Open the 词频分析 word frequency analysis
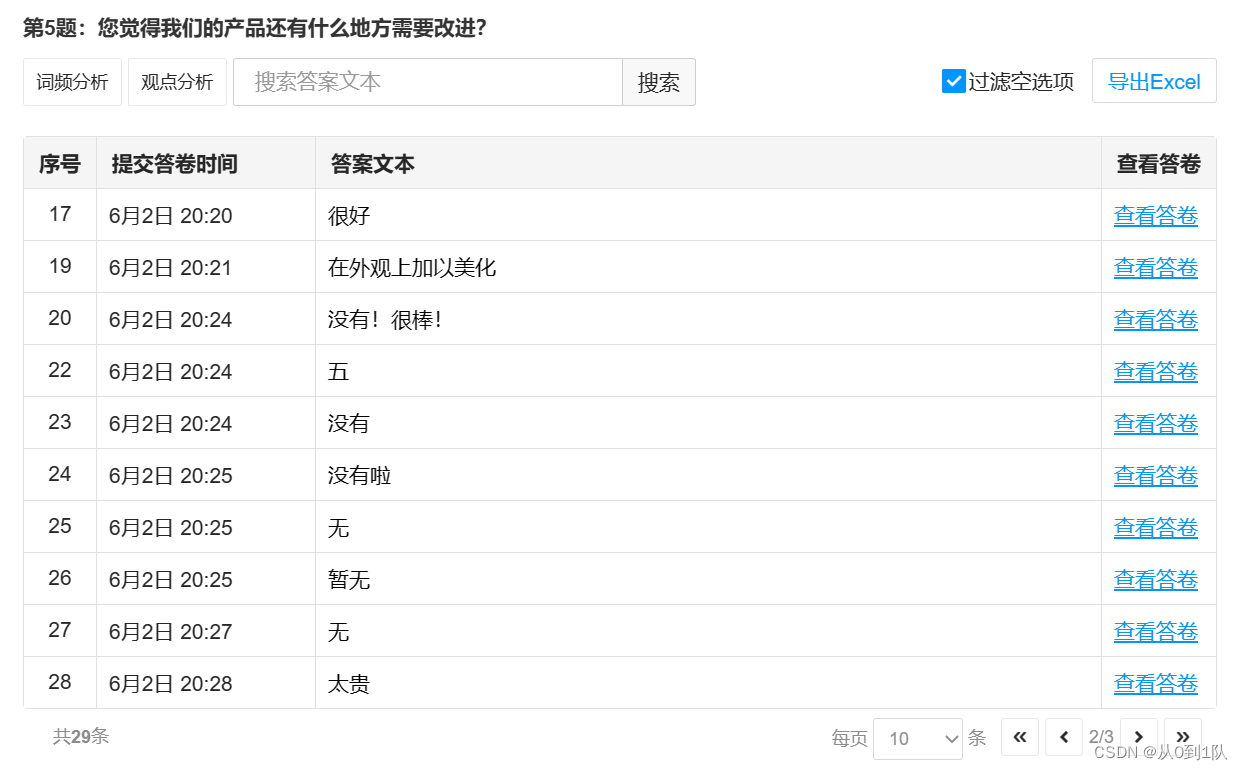The width and height of the screenshot is (1243, 770). pos(71,81)
